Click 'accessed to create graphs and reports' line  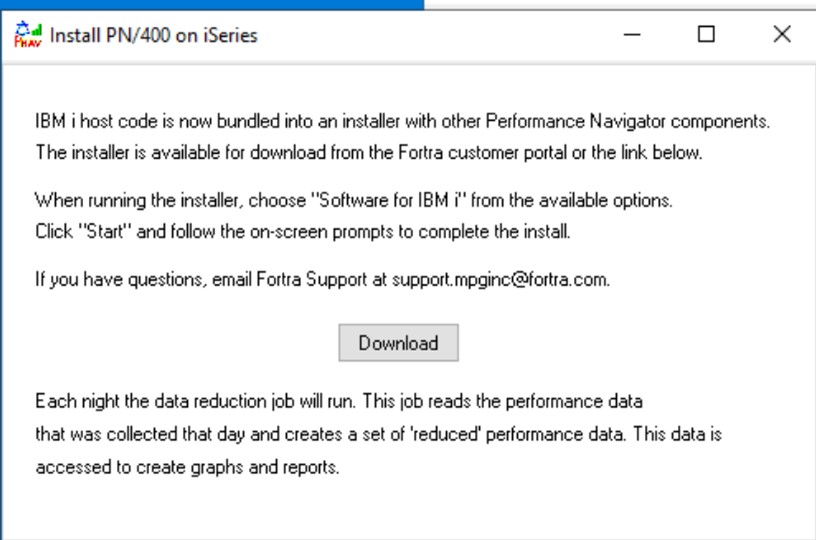click(187, 467)
